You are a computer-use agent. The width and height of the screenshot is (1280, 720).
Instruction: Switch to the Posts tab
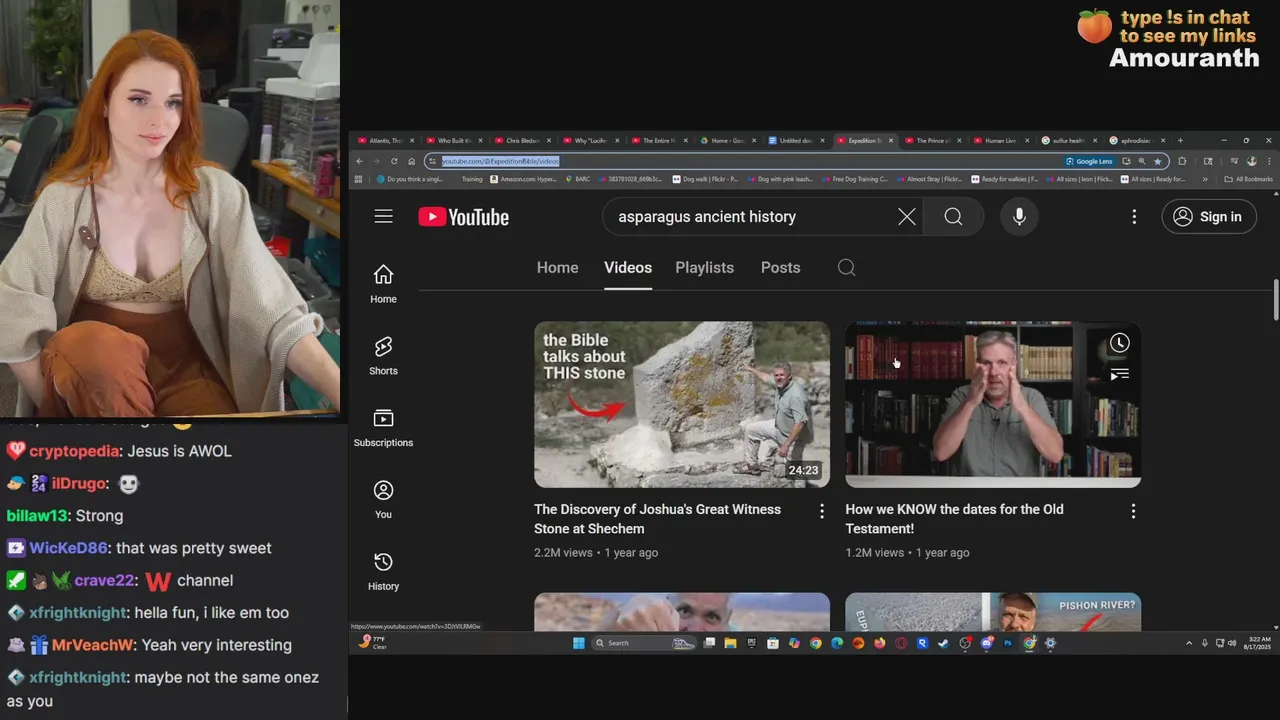pyautogui.click(x=780, y=267)
